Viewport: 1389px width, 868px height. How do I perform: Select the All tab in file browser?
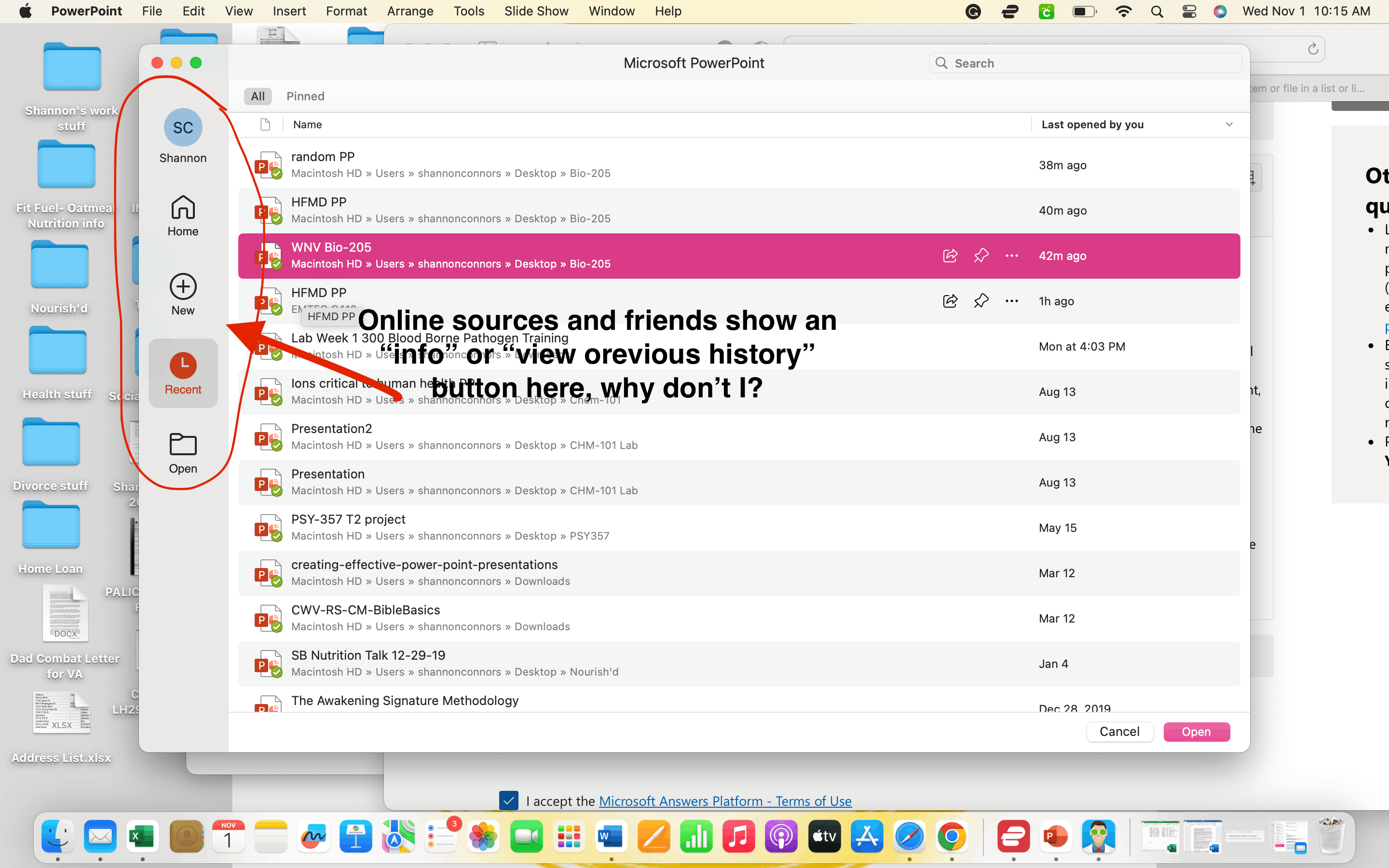point(257,95)
